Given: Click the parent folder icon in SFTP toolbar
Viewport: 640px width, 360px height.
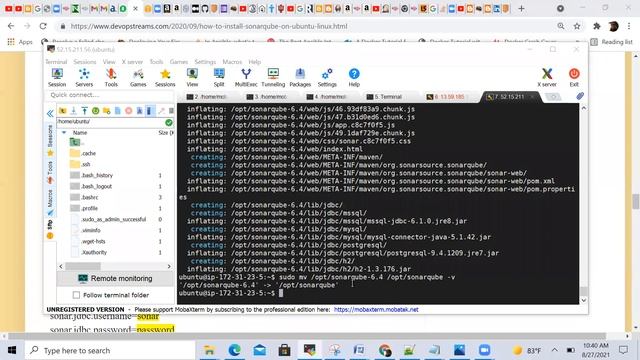Looking at the screenshot, I should [62, 111].
